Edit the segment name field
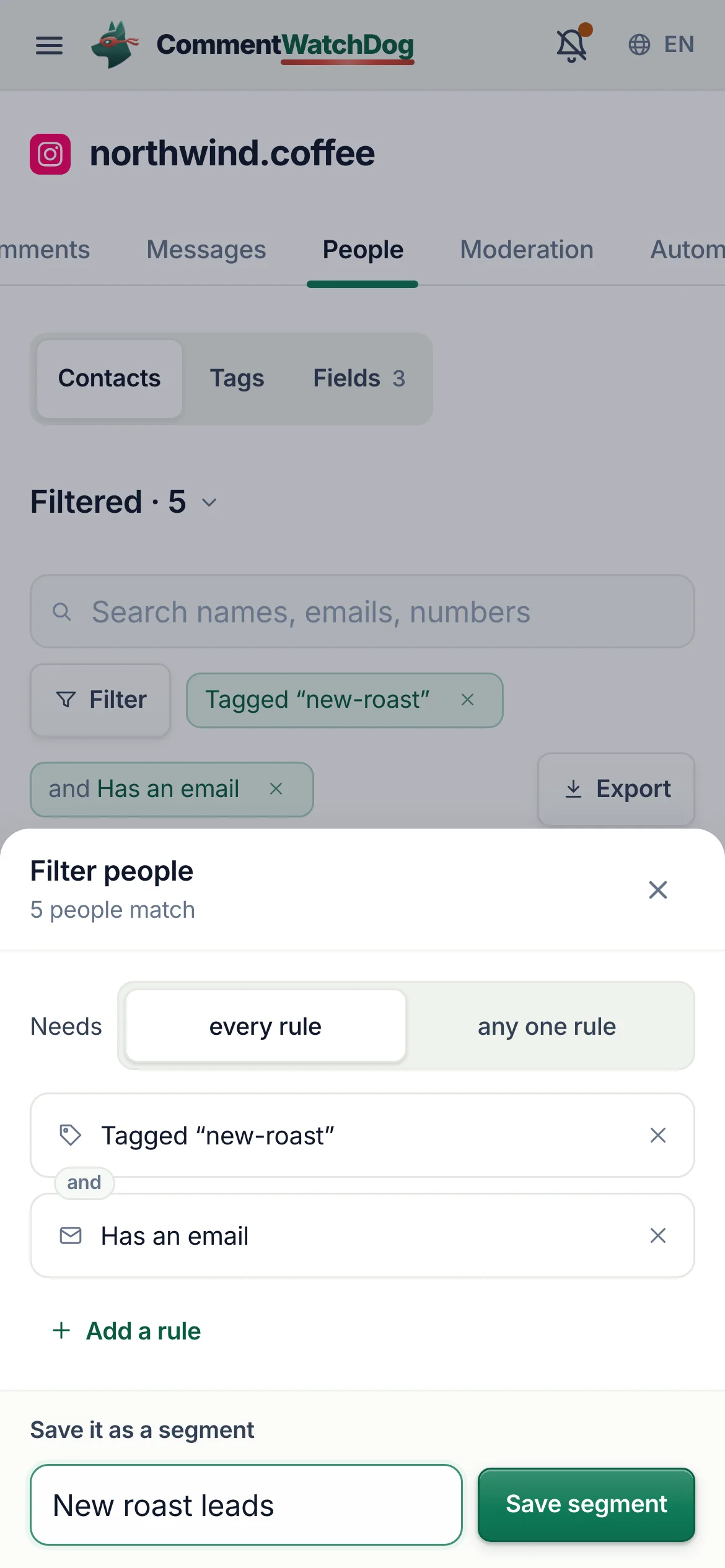 246,1505
